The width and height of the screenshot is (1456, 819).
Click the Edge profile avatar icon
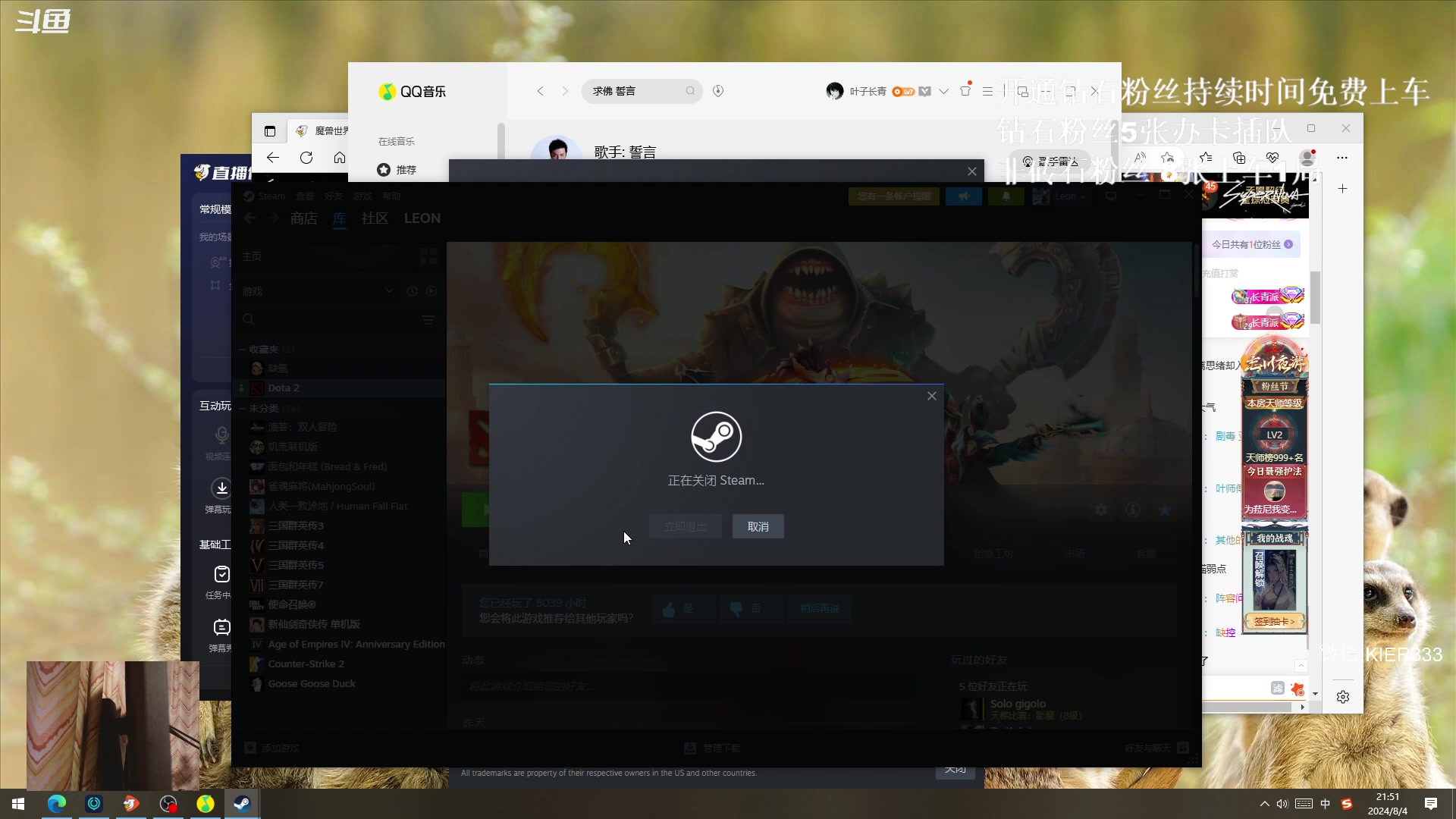click(1307, 158)
